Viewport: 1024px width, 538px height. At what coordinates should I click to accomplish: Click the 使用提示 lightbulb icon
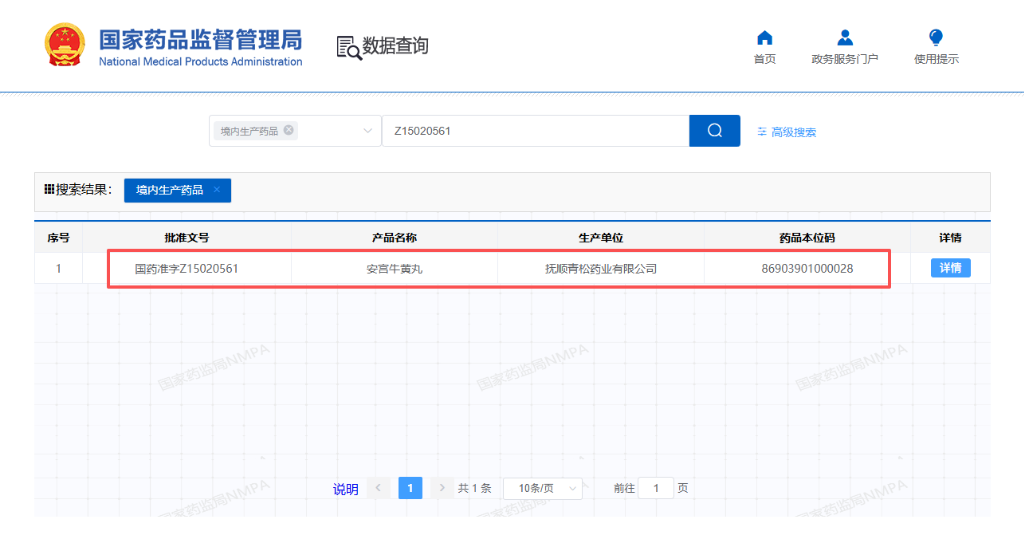point(936,39)
